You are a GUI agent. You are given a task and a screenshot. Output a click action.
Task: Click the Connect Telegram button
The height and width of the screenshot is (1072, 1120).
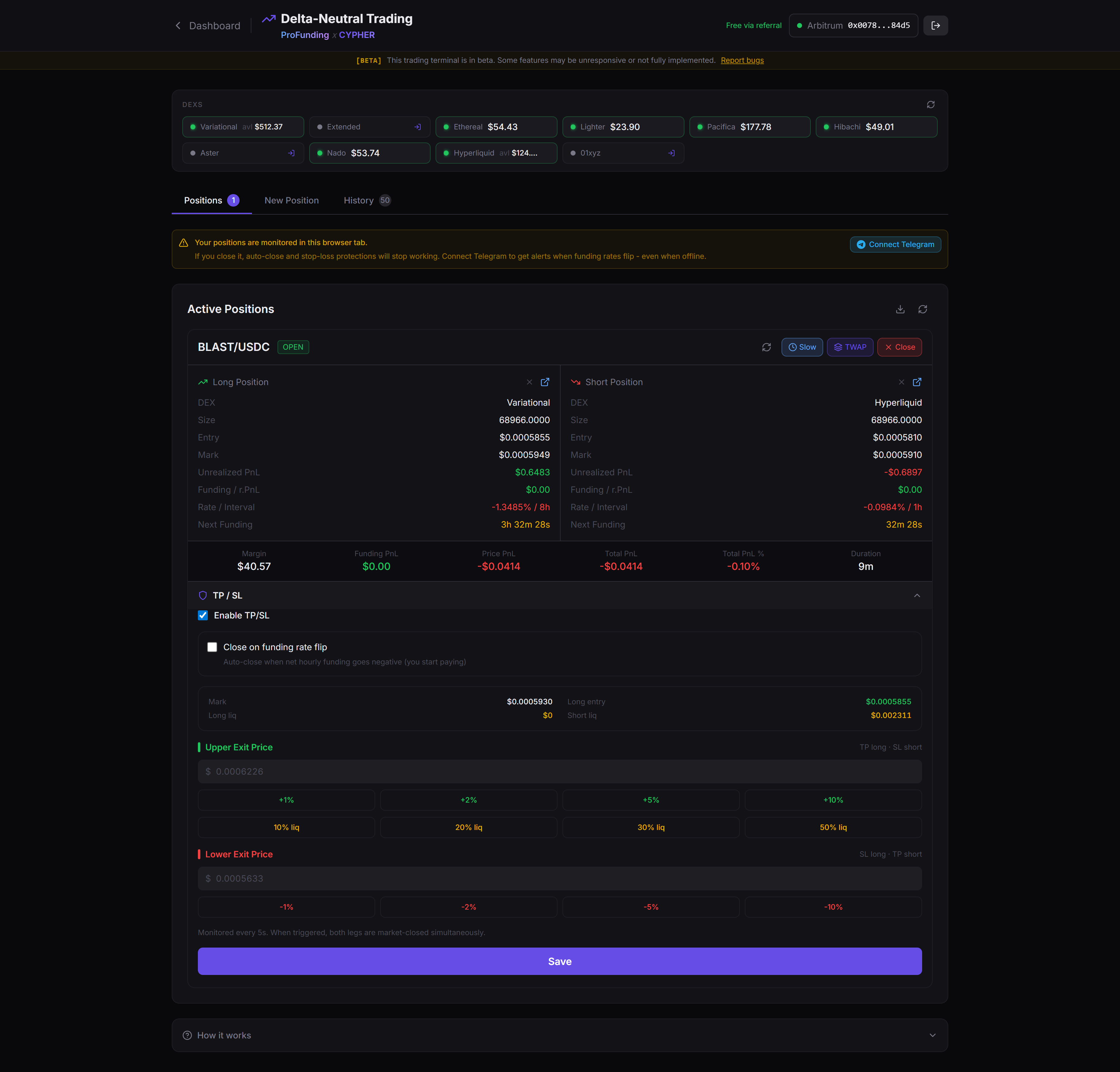[895, 245]
